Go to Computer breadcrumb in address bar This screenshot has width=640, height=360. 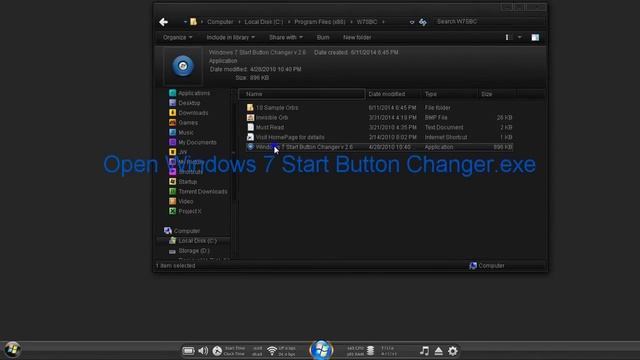(220, 22)
